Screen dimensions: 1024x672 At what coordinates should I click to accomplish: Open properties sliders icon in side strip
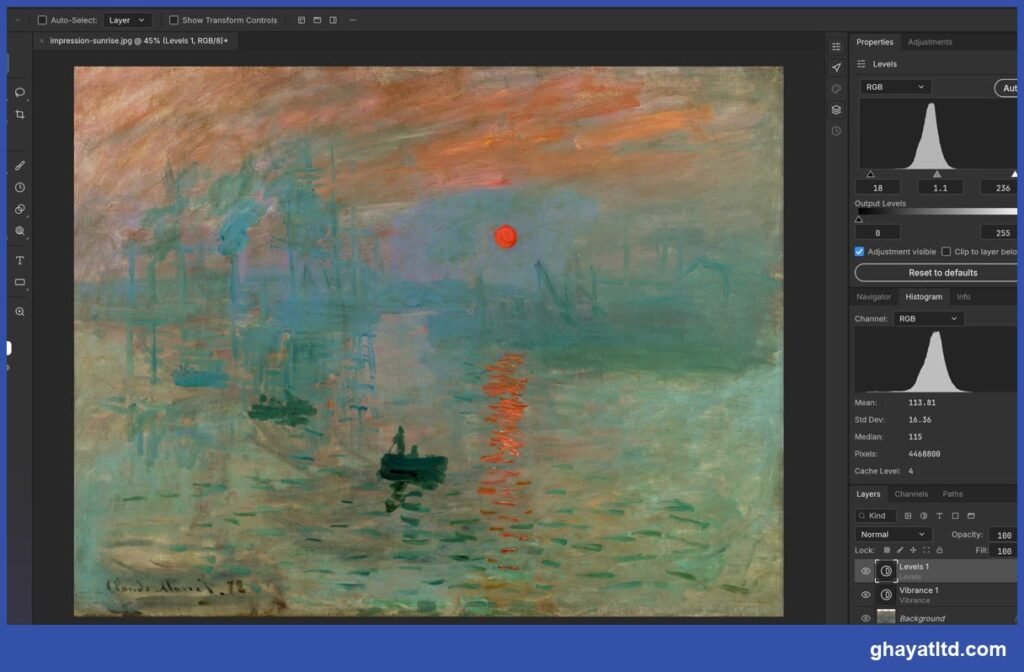point(836,46)
